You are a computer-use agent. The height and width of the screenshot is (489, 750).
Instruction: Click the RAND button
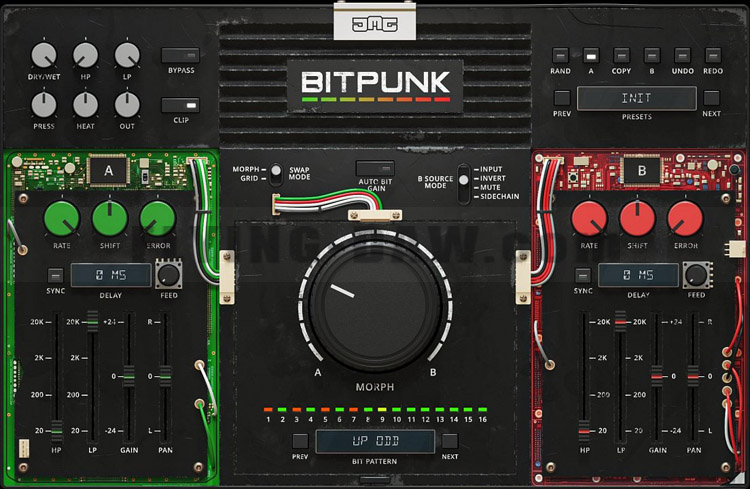pyautogui.click(x=560, y=56)
